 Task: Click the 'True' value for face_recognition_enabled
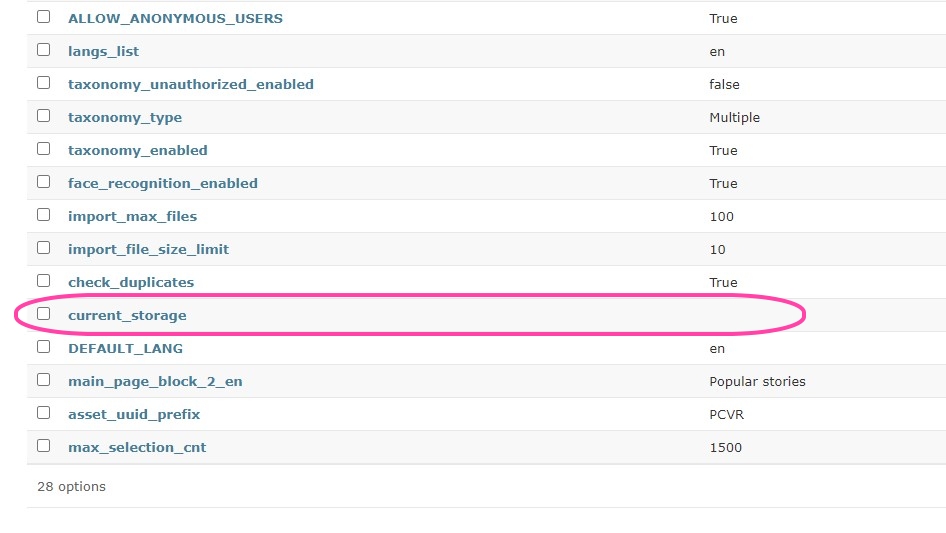pos(723,184)
